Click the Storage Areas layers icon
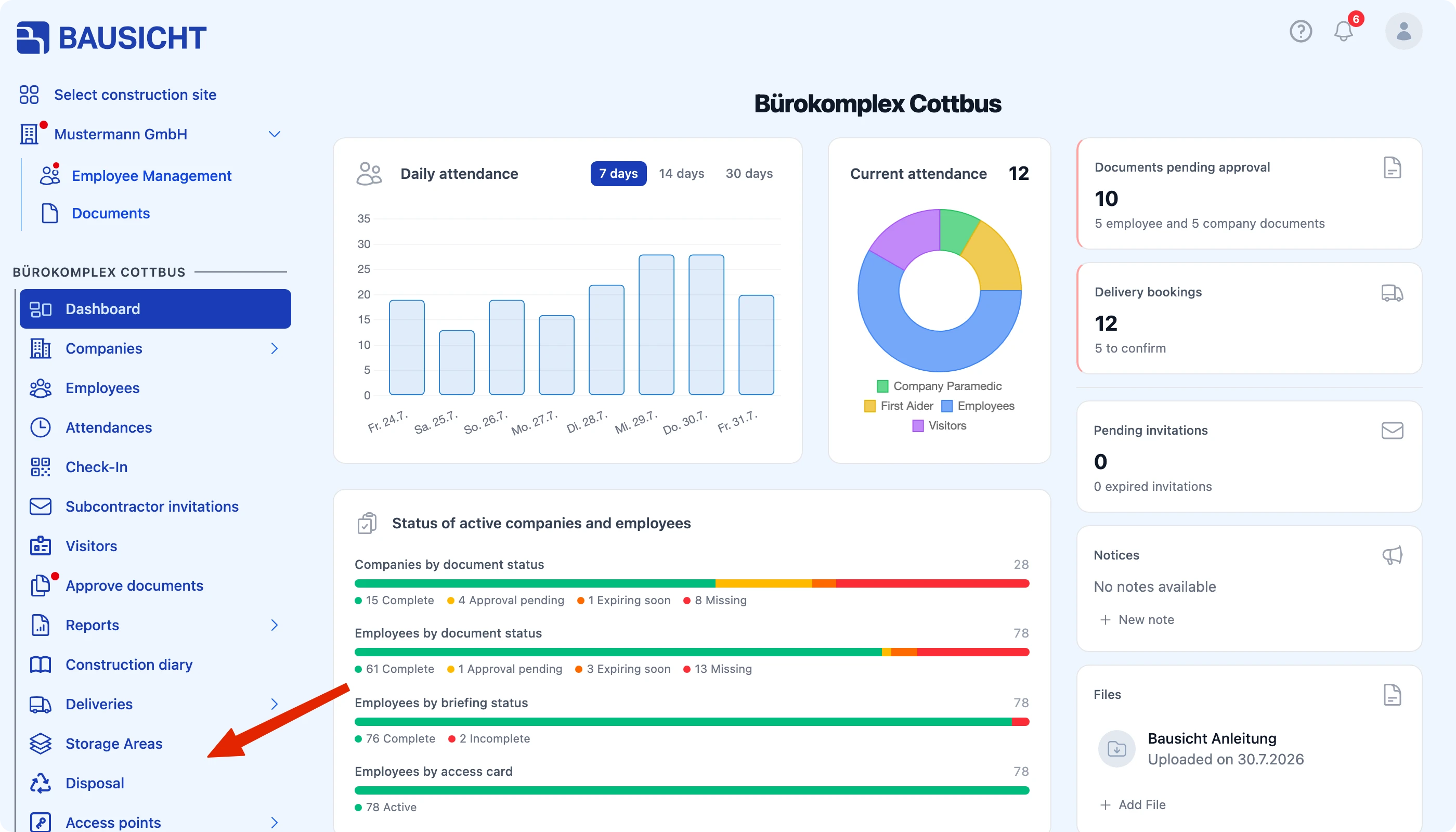 coord(40,744)
